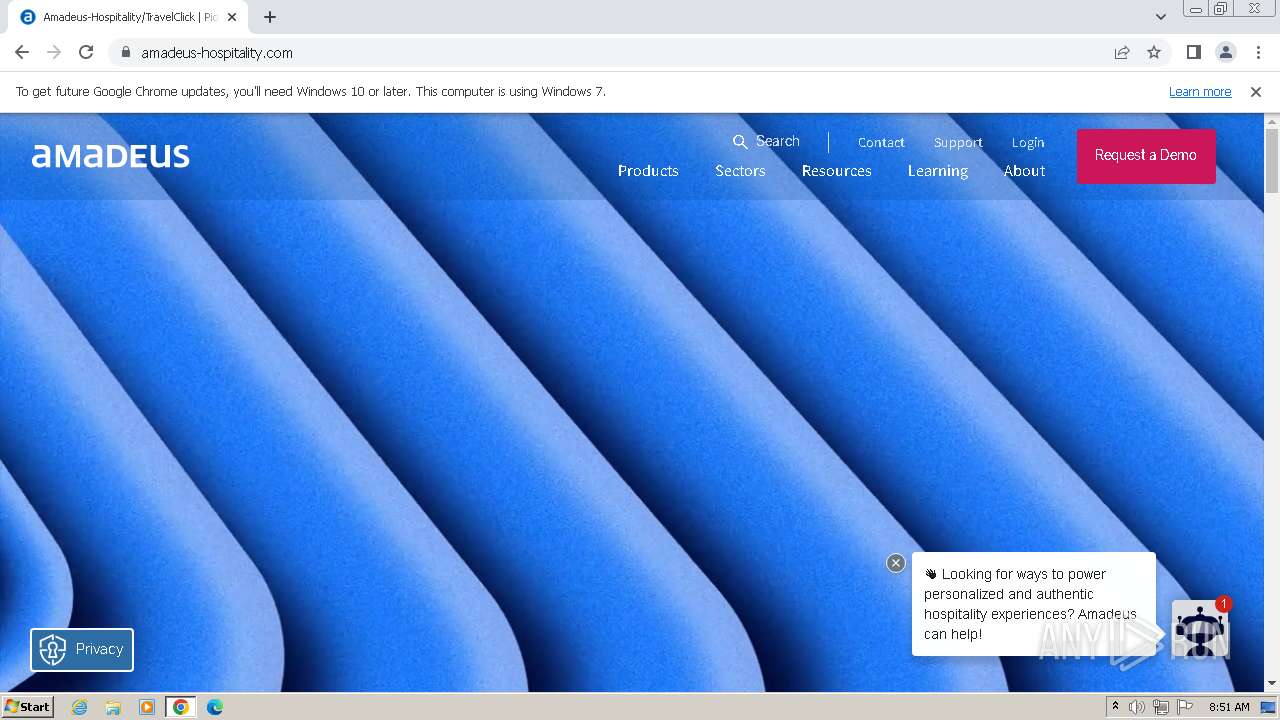The width and height of the screenshot is (1280, 720).
Task: Close the Amadeus-Hospitality tab
Action: coord(232,17)
